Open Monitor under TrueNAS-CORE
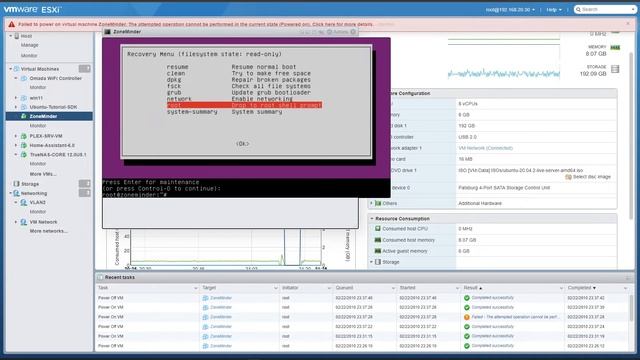Image resolution: width=640 pixels, height=360 pixels. point(38,164)
